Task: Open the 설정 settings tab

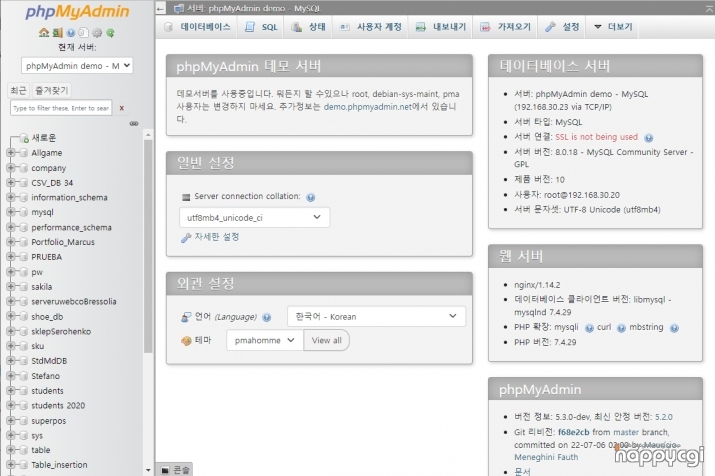Action: 562,27
